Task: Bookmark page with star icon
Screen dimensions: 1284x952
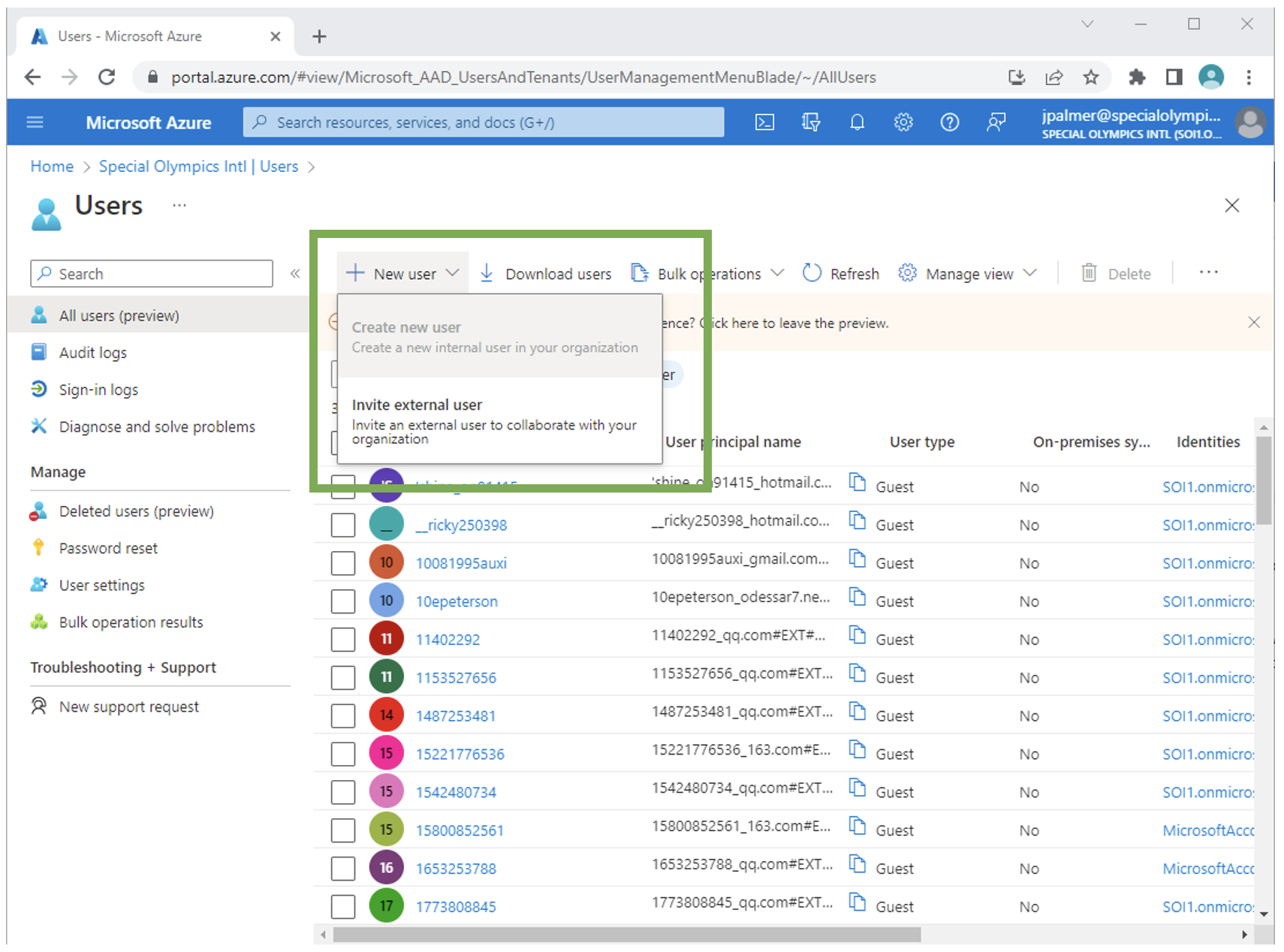Action: coord(1091,77)
